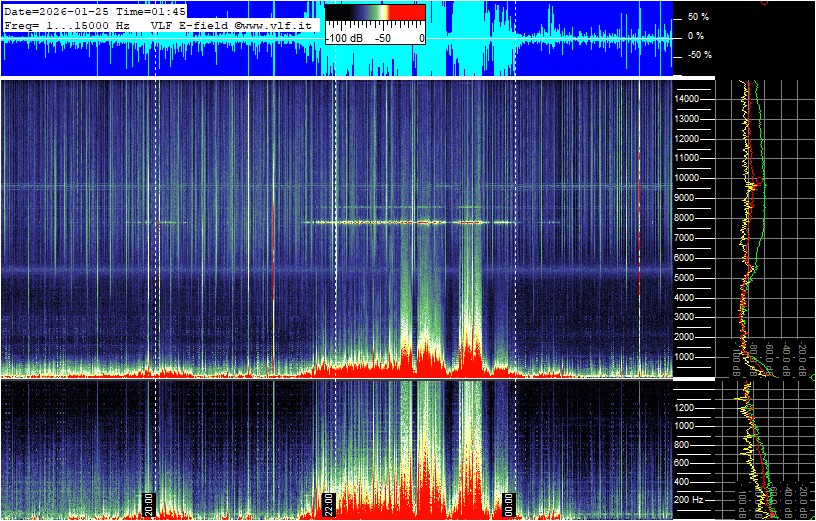Click the Freq= 1...15000 Hz label

tap(67, 24)
